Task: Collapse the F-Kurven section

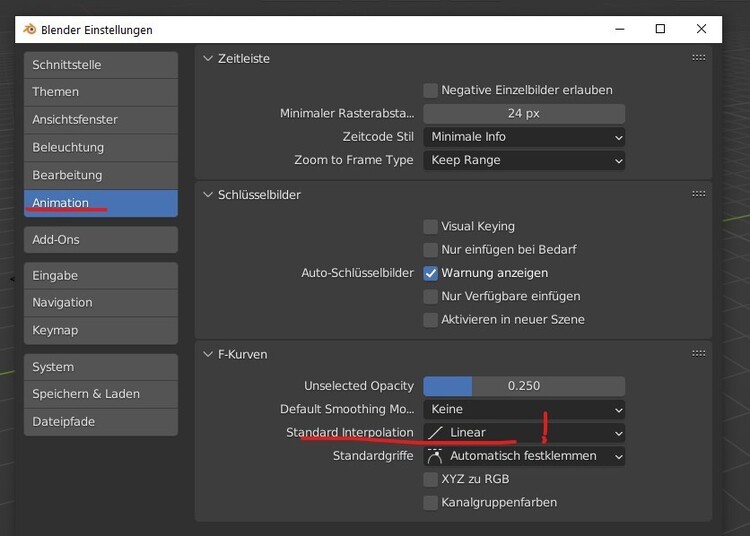Action: 208,354
